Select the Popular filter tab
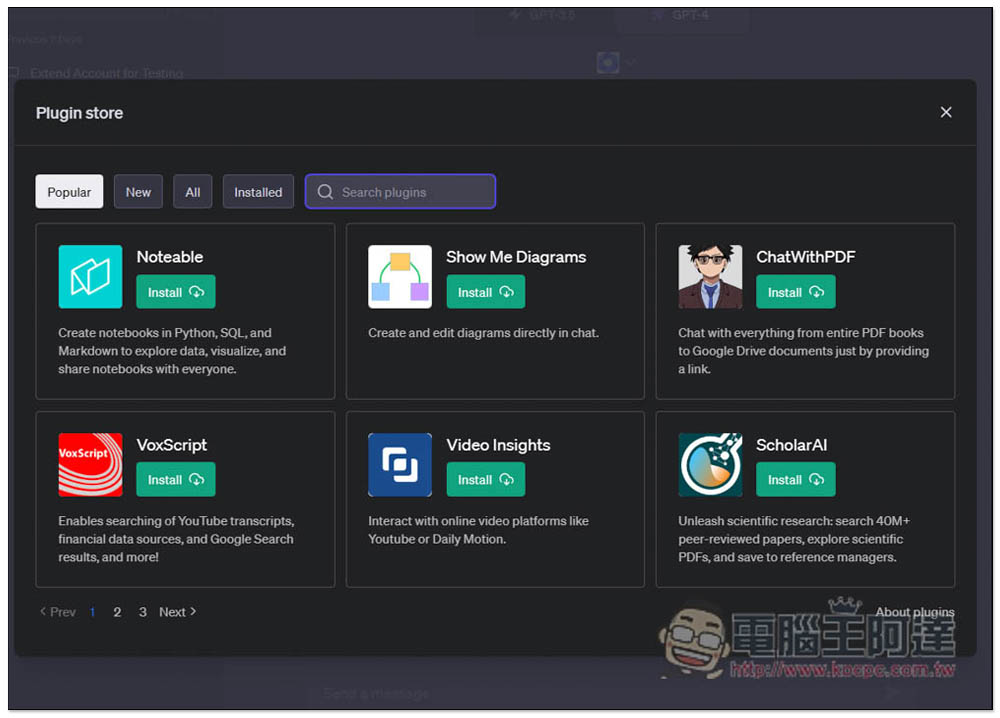Image resolution: width=1000 pixels, height=718 pixels. (x=69, y=192)
